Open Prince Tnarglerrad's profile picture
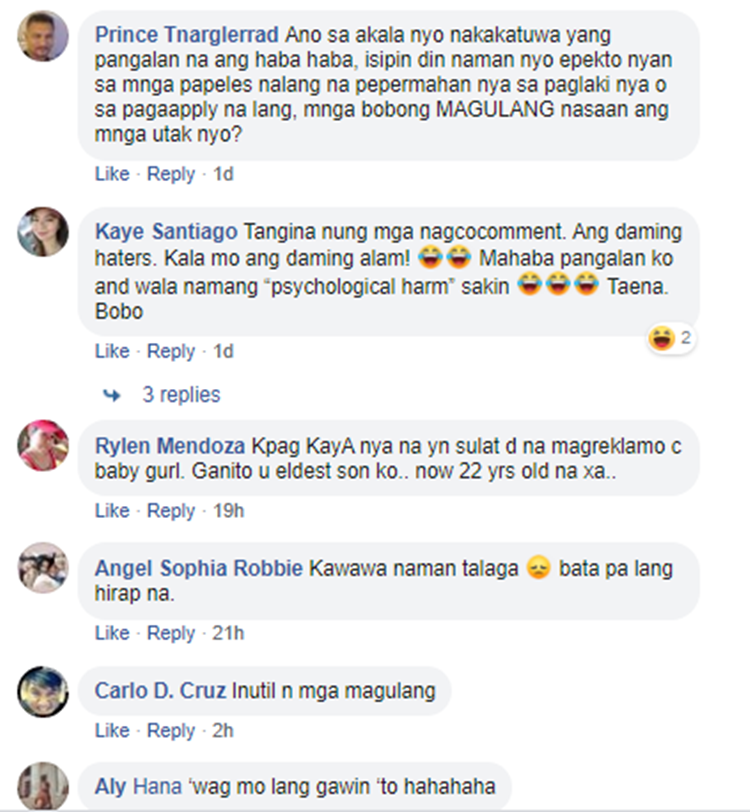This screenshot has width=750, height=812. point(43,36)
